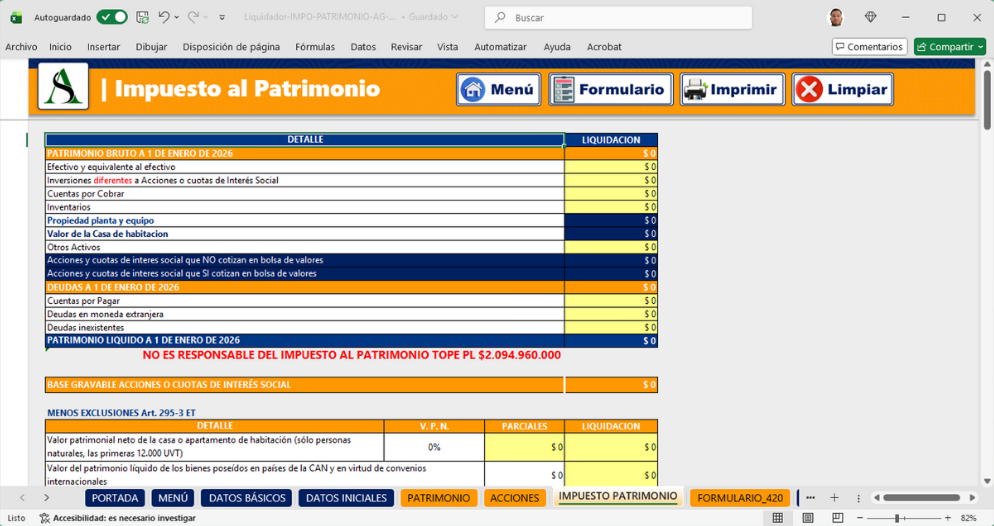Select the DETALLE header cell
The width and height of the screenshot is (994, 526).
(x=305, y=139)
